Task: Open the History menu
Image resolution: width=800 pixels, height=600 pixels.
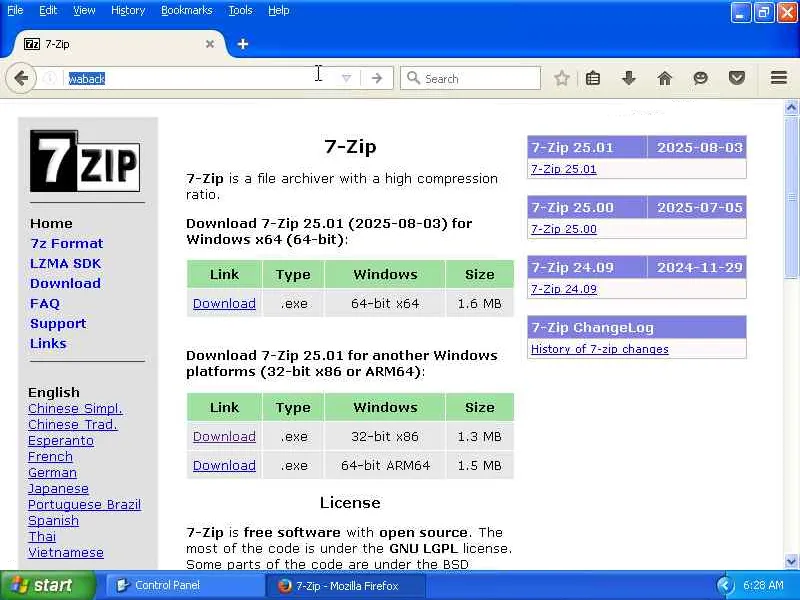Action: coord(128,10)
